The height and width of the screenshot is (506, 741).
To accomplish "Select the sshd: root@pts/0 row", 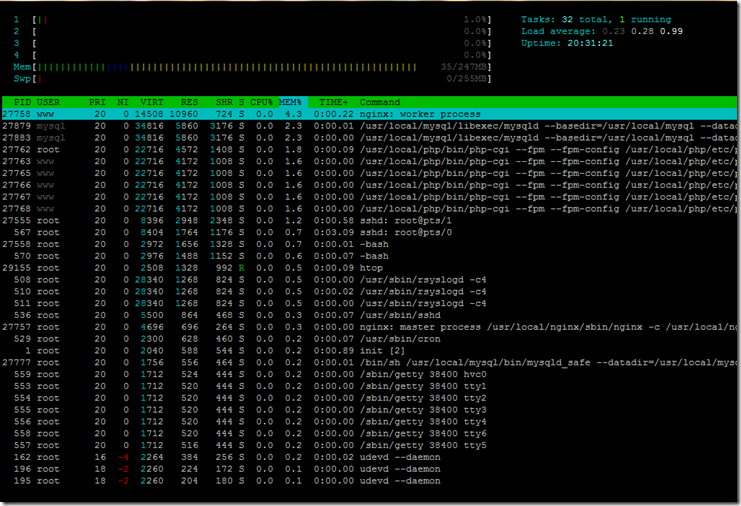I will pyautogui.click(x=369, y=232).
